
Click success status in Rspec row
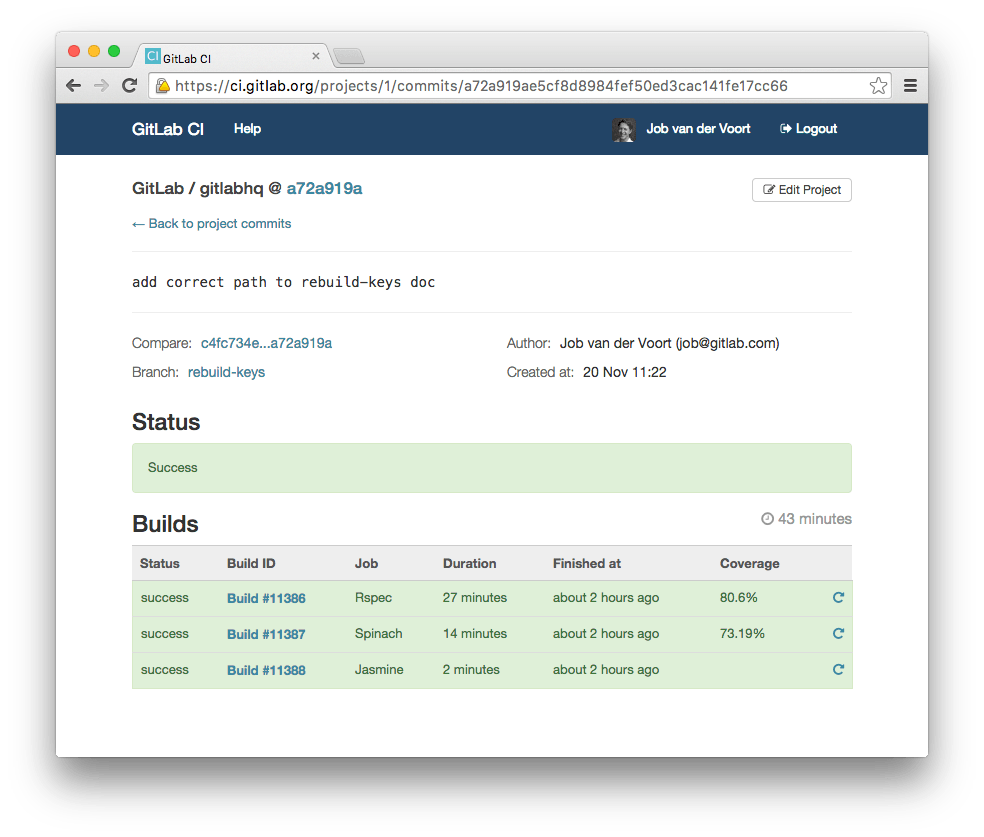coord(164,597)
